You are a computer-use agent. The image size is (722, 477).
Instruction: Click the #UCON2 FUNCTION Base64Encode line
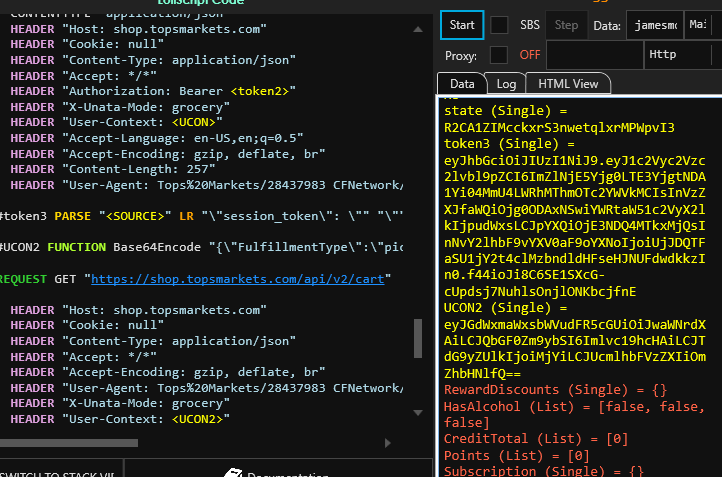pos(201,247)
